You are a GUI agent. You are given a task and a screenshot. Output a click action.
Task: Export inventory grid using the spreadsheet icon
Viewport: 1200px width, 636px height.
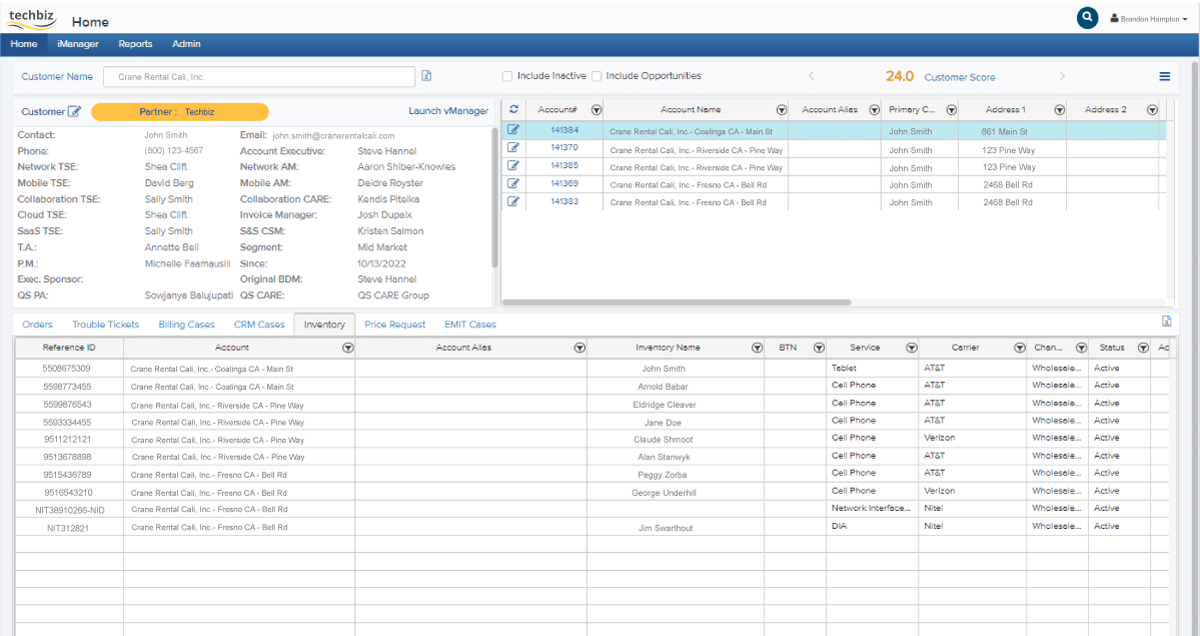(x=1166, y=321)
